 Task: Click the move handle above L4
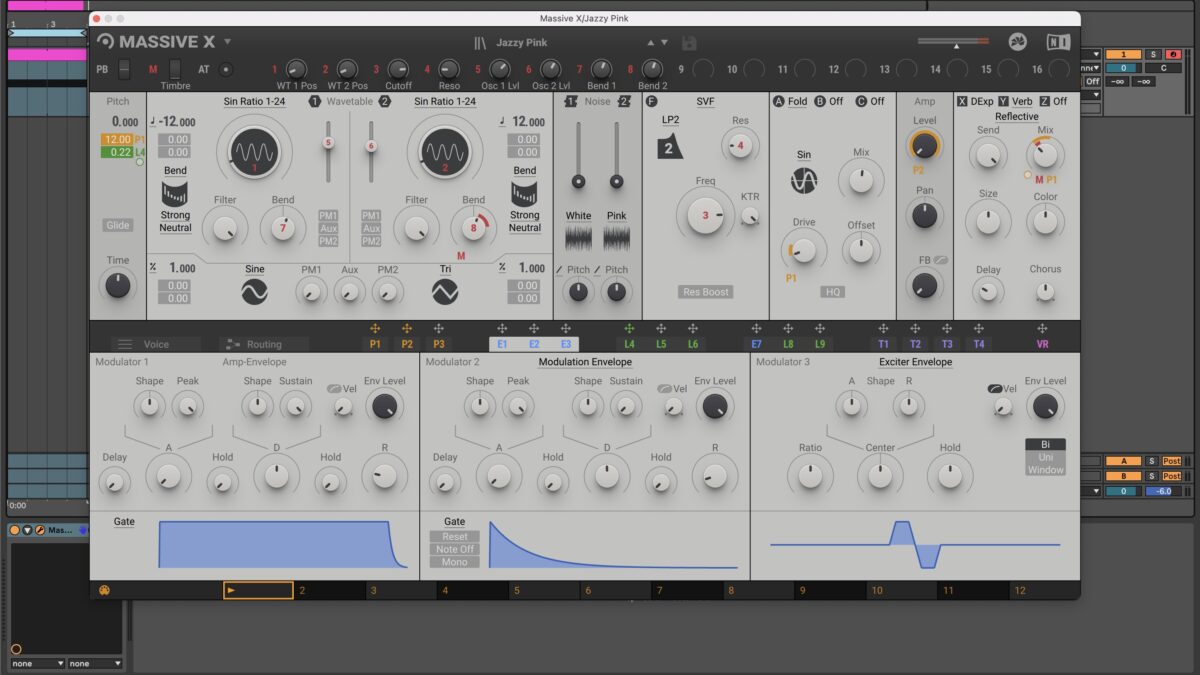pos(629,328)
